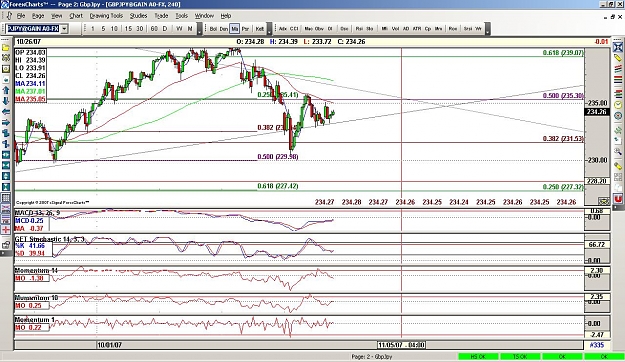Open the Page menu
The image size is (625, 362).
(x=38, y=16)
